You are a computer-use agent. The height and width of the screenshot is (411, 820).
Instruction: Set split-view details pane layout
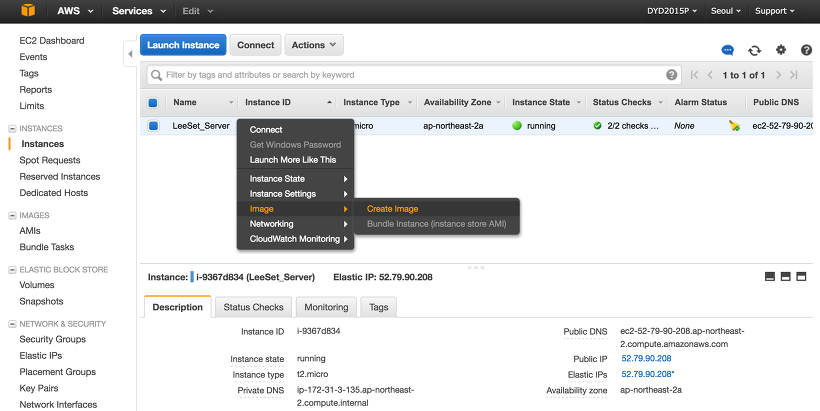(785, 277)
